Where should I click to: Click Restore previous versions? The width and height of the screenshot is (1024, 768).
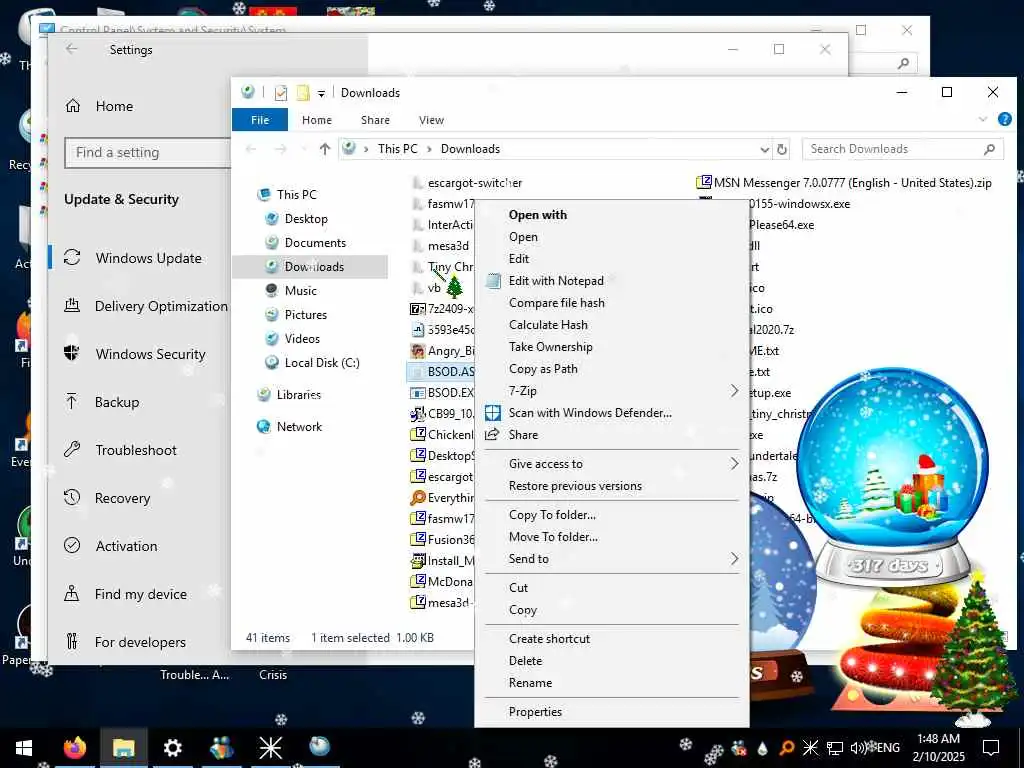575,486
